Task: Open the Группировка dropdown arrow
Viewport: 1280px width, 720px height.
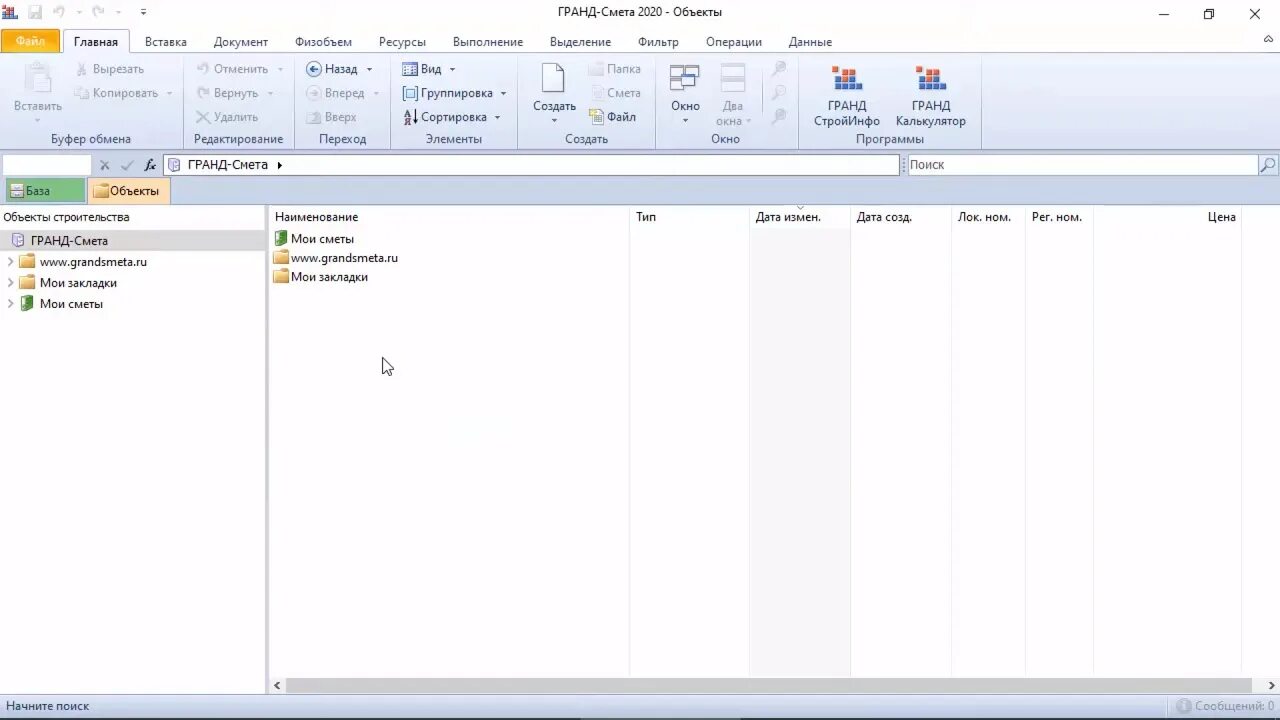Action: (x=503, y=93)
